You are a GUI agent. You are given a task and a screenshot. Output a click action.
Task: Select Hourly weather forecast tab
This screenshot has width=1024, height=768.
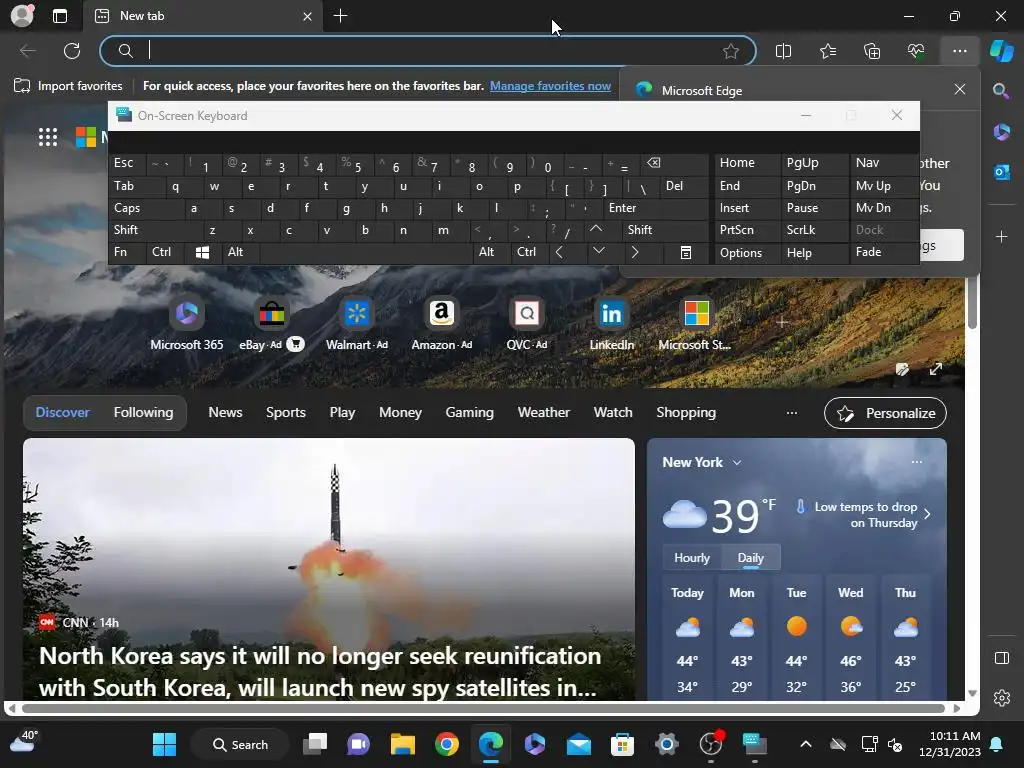pos(692,558)
